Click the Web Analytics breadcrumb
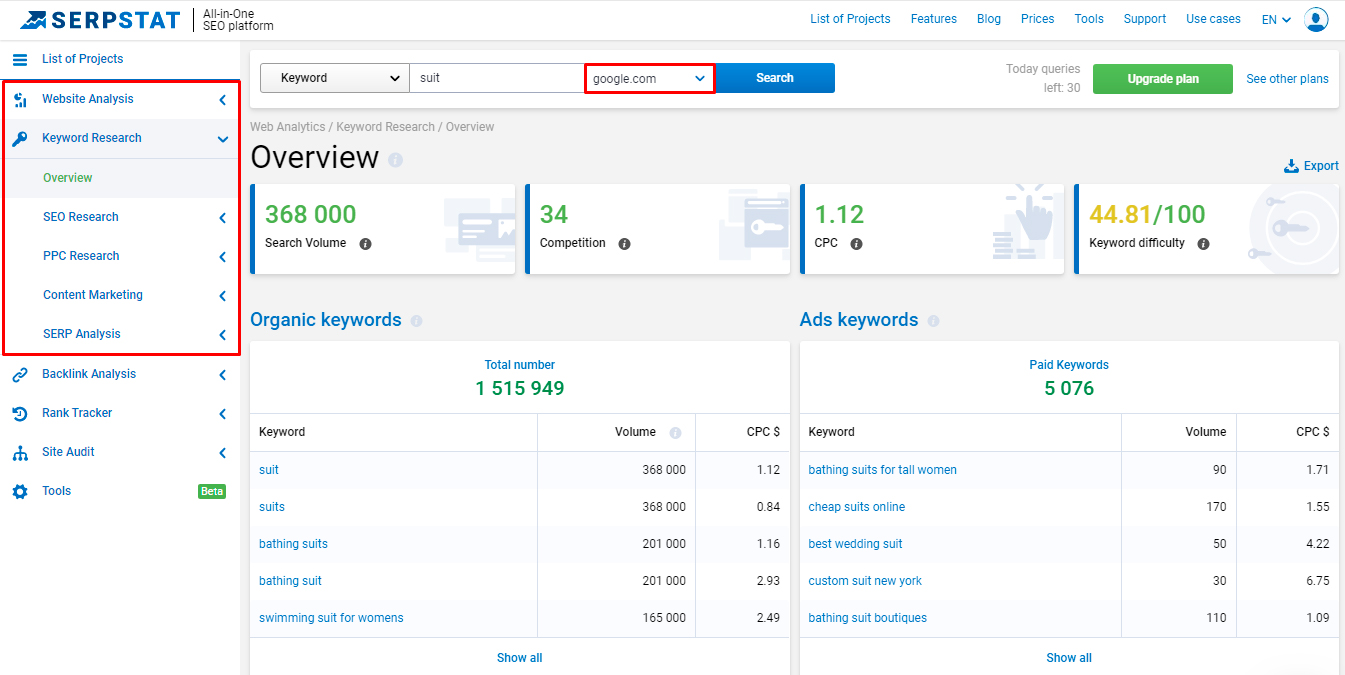1345x675 pixels. click(x=288, y=127)
